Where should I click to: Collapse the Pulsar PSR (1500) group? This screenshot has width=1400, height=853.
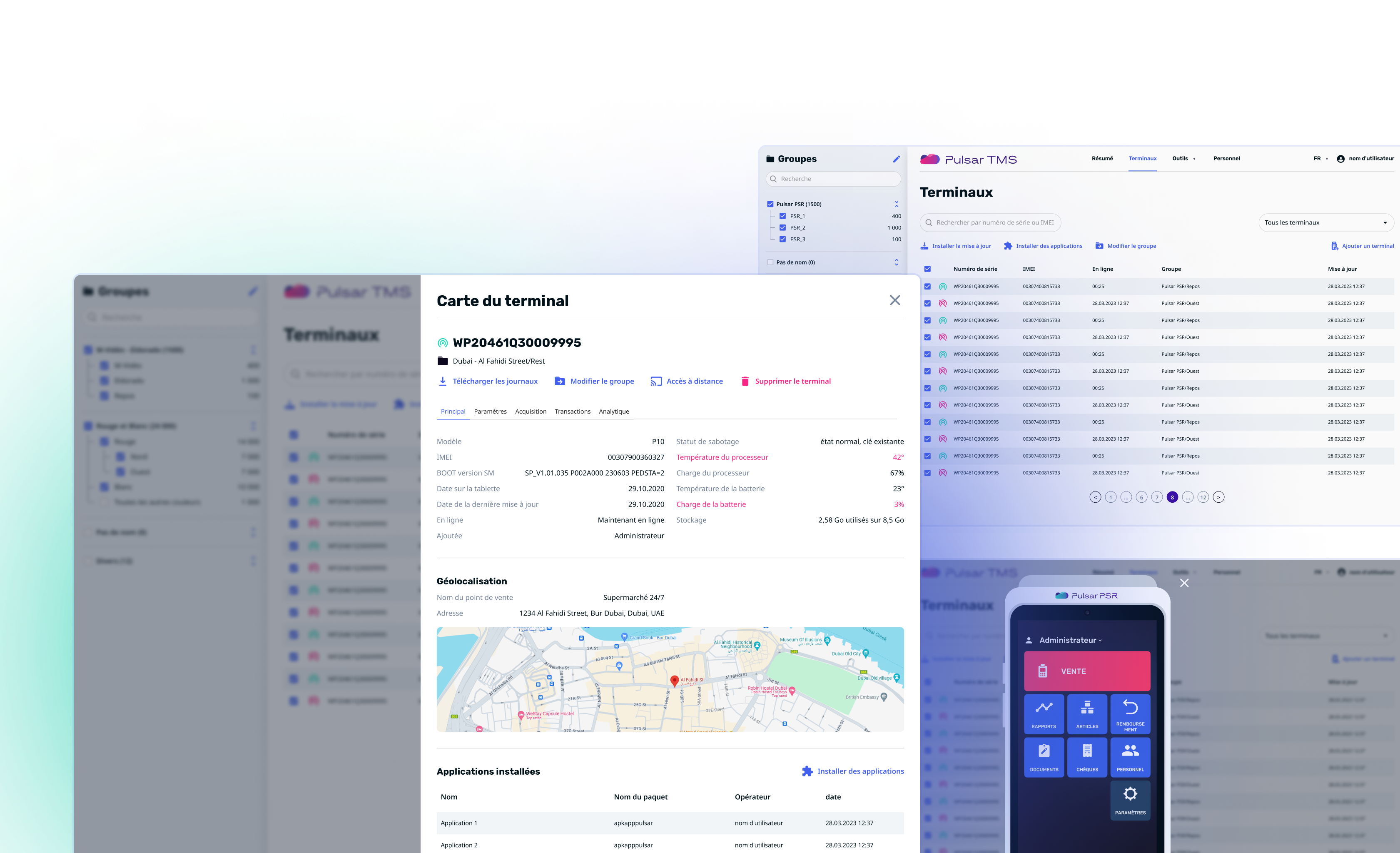click(897, 204)
